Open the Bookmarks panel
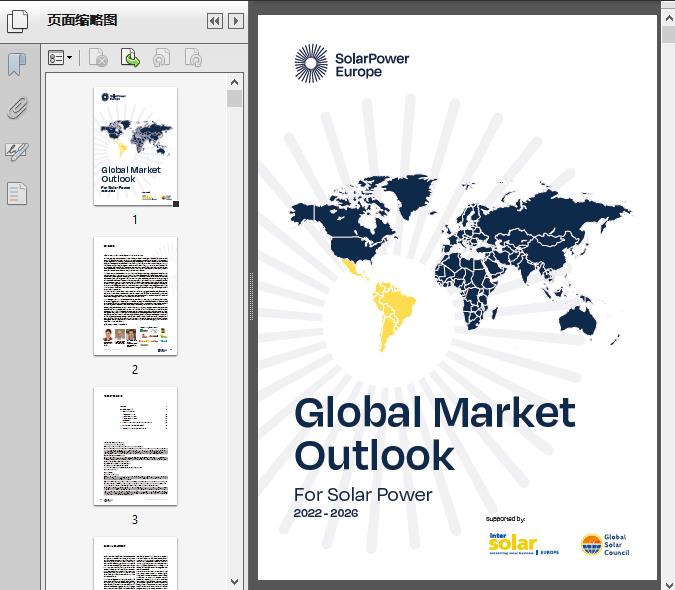The height and width of the screenshot is (590, 675). pos(17,65)
